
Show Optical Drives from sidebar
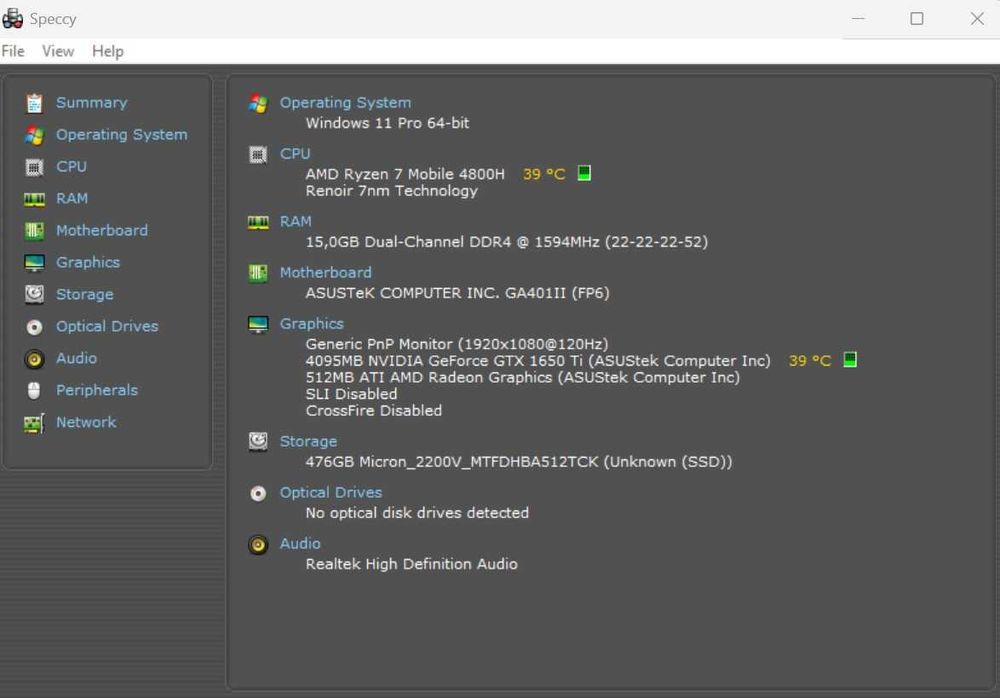[x=107, y=326]
